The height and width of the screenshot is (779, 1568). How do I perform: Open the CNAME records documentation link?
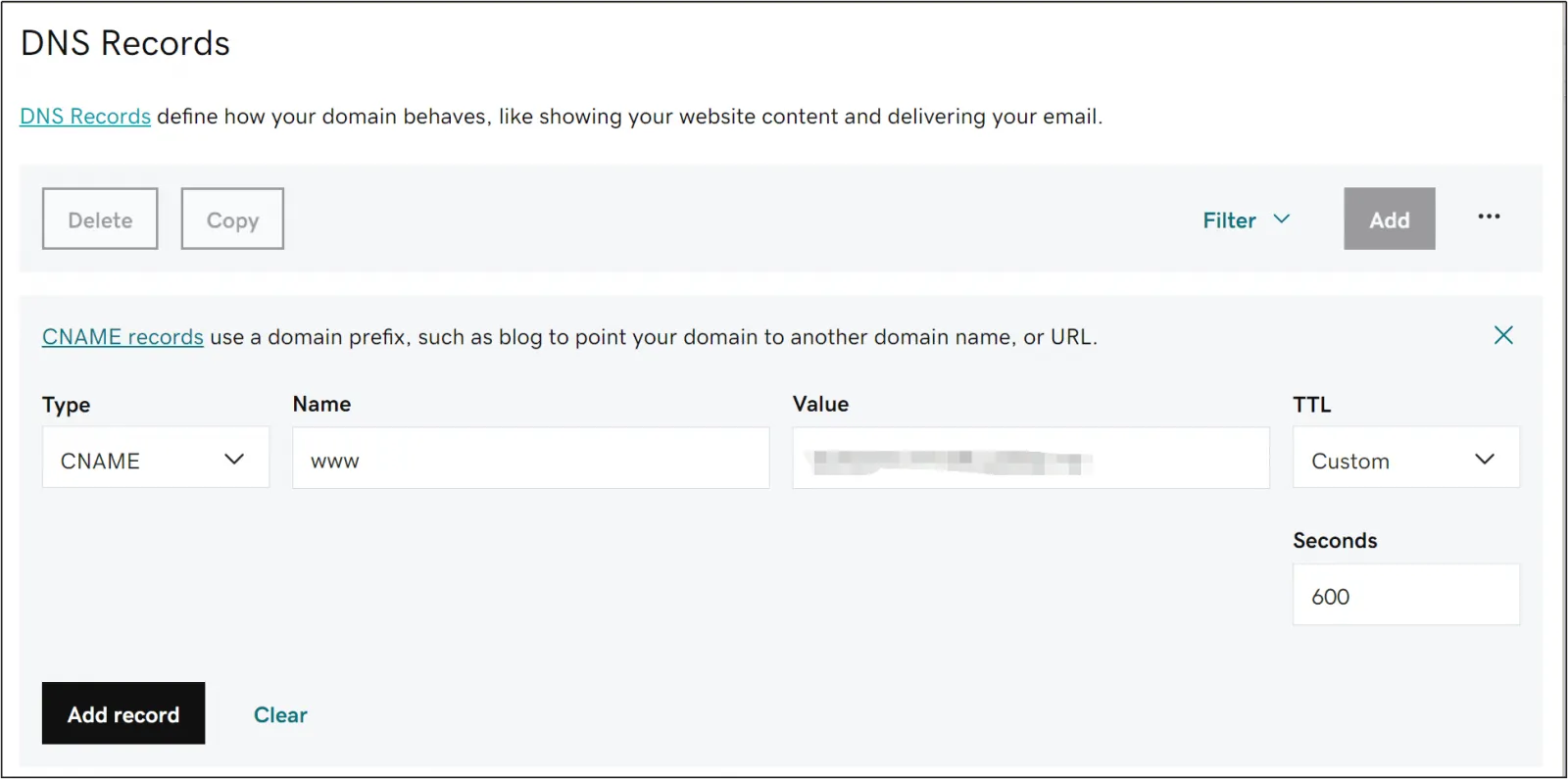pos(122,336)
